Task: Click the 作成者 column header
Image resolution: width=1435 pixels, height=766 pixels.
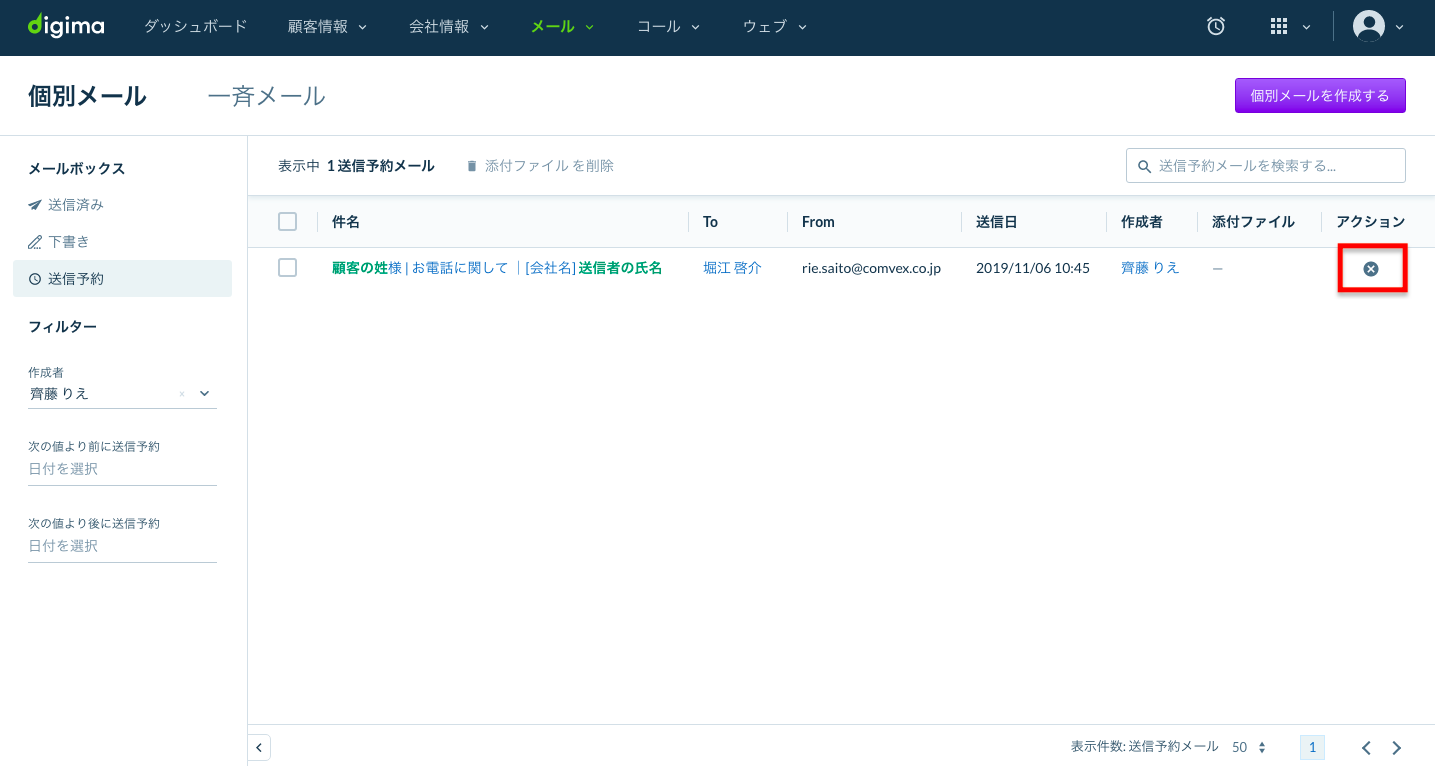Action: point(1142,222)
